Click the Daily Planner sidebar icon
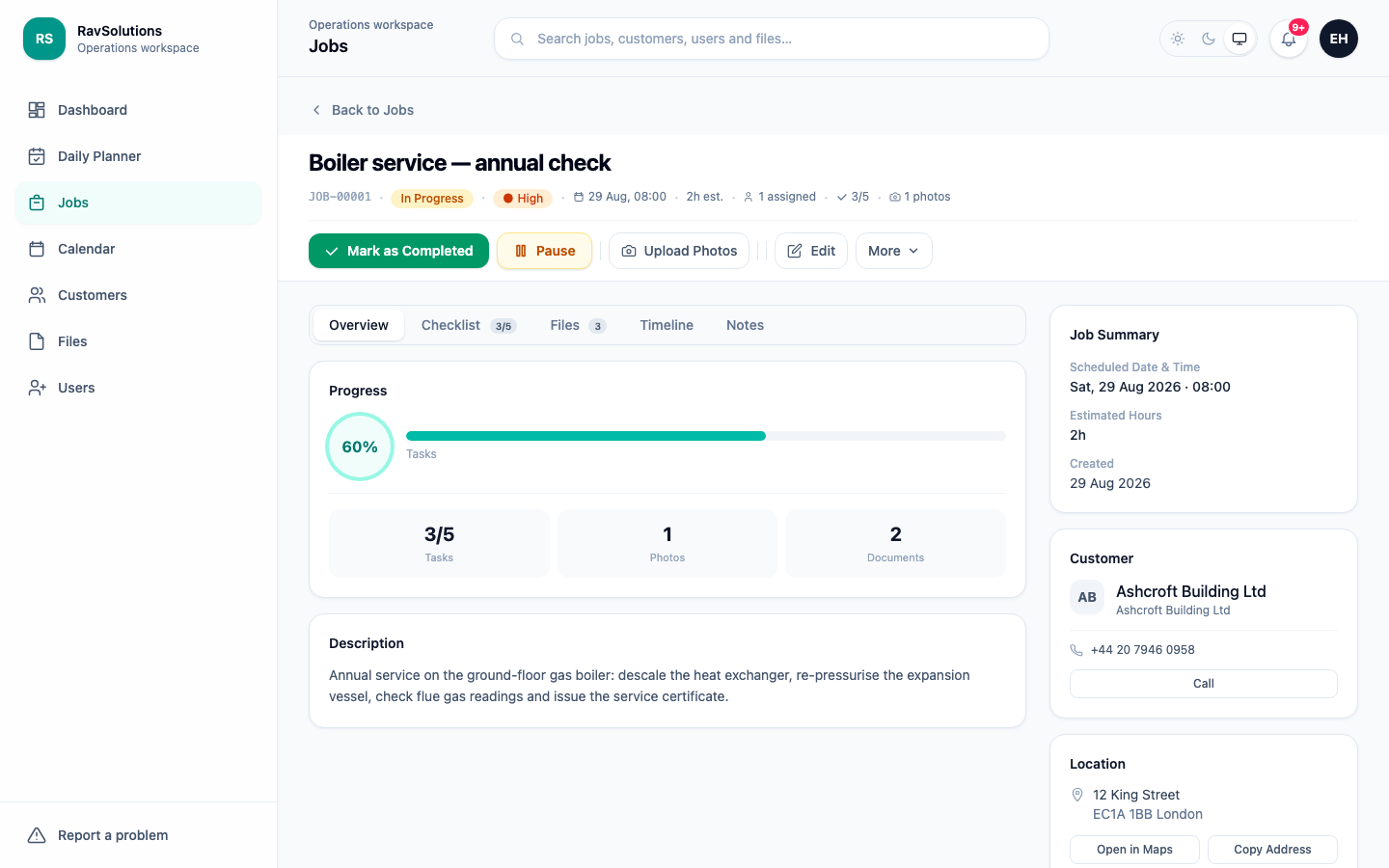1389x868 pixels. click(37, 156)
